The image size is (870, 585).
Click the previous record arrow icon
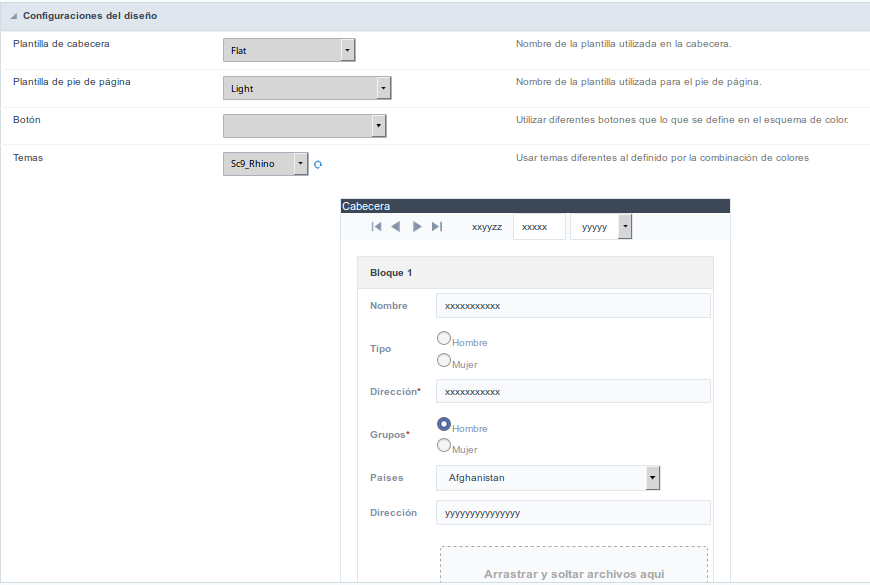397,226
